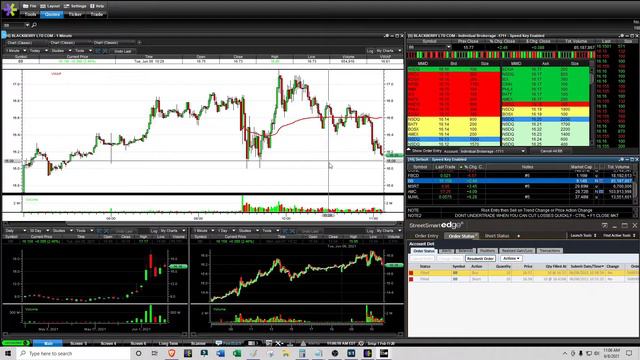Switch to the Scanner layout tab

click(198, 343)
